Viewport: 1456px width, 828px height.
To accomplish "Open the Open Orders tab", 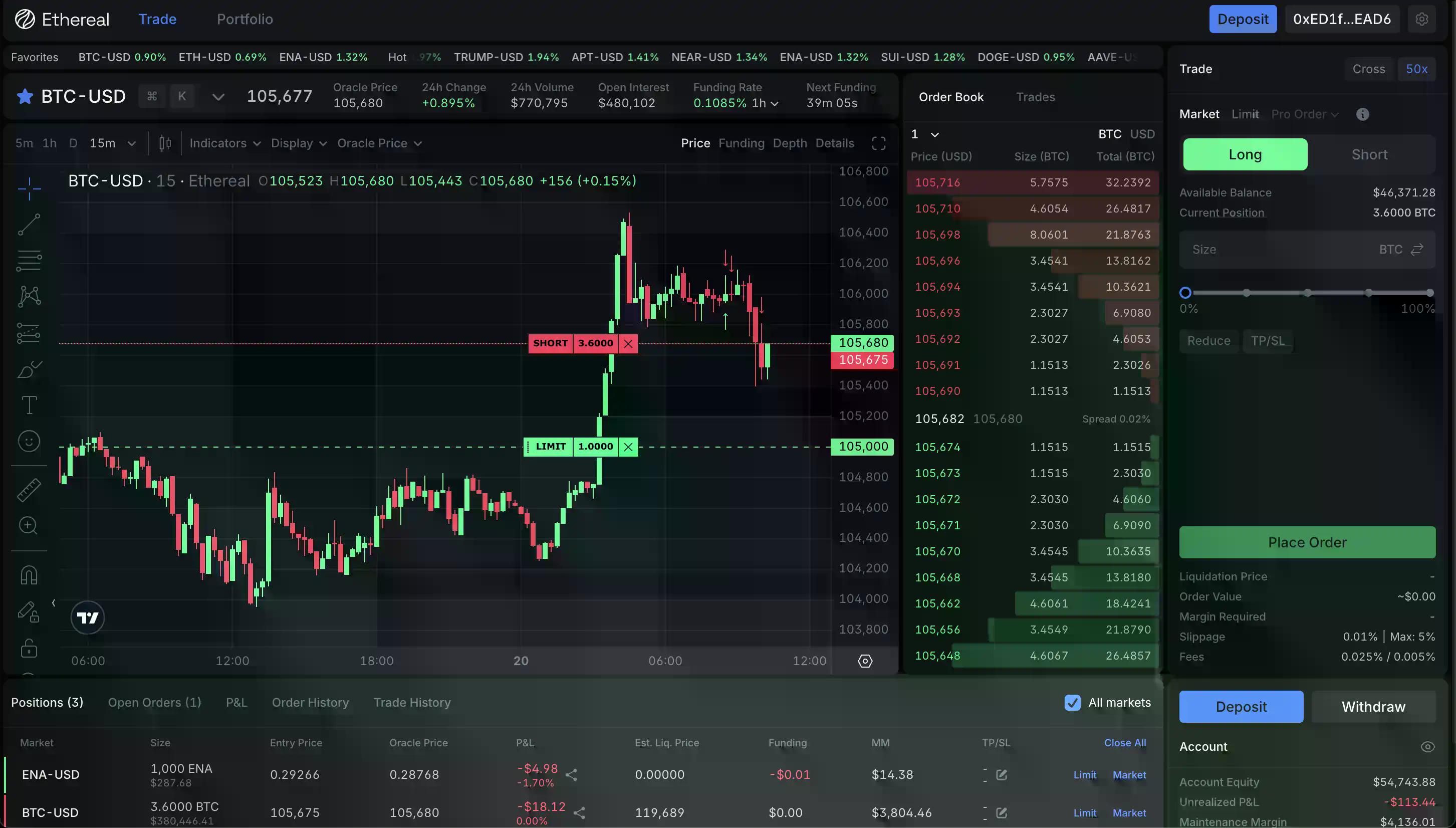I will (x=155, y=702).
